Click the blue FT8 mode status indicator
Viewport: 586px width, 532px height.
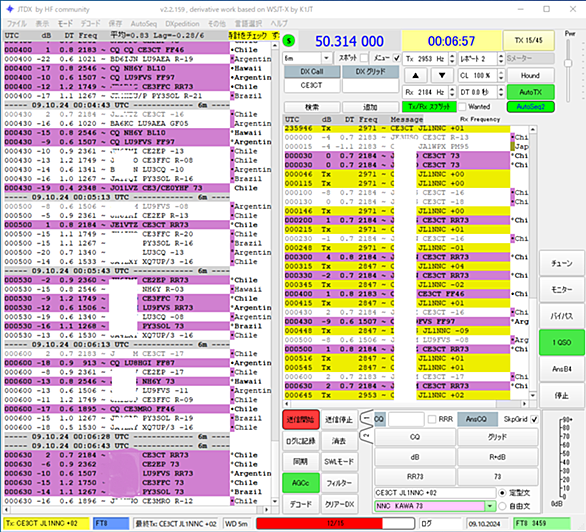(x=111, y=523)
